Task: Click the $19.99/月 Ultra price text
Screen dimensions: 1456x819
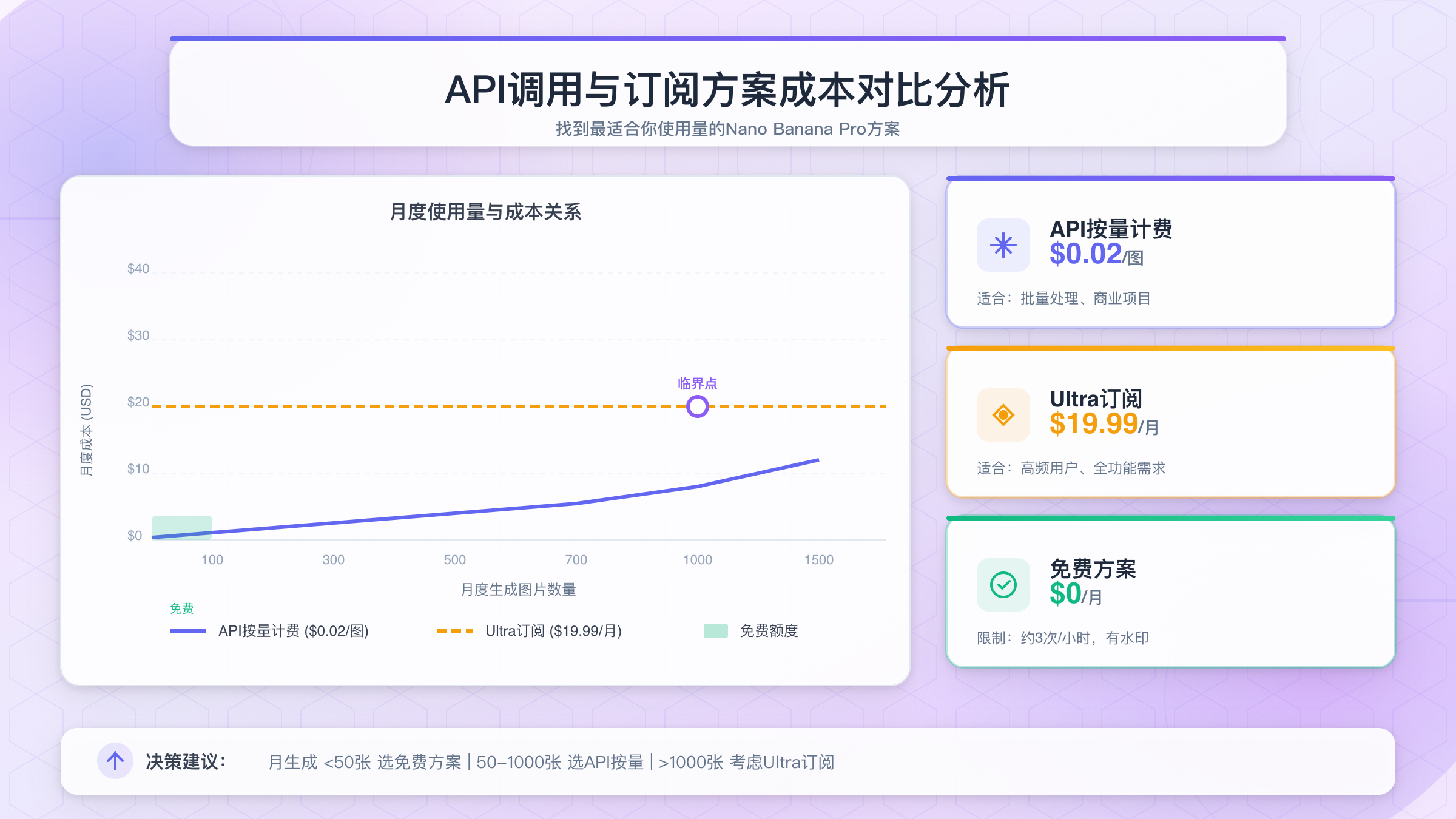Action: (1104, 423)
